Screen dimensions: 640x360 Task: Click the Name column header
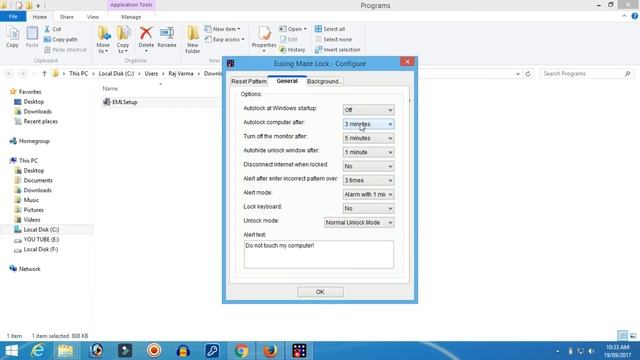110,88
